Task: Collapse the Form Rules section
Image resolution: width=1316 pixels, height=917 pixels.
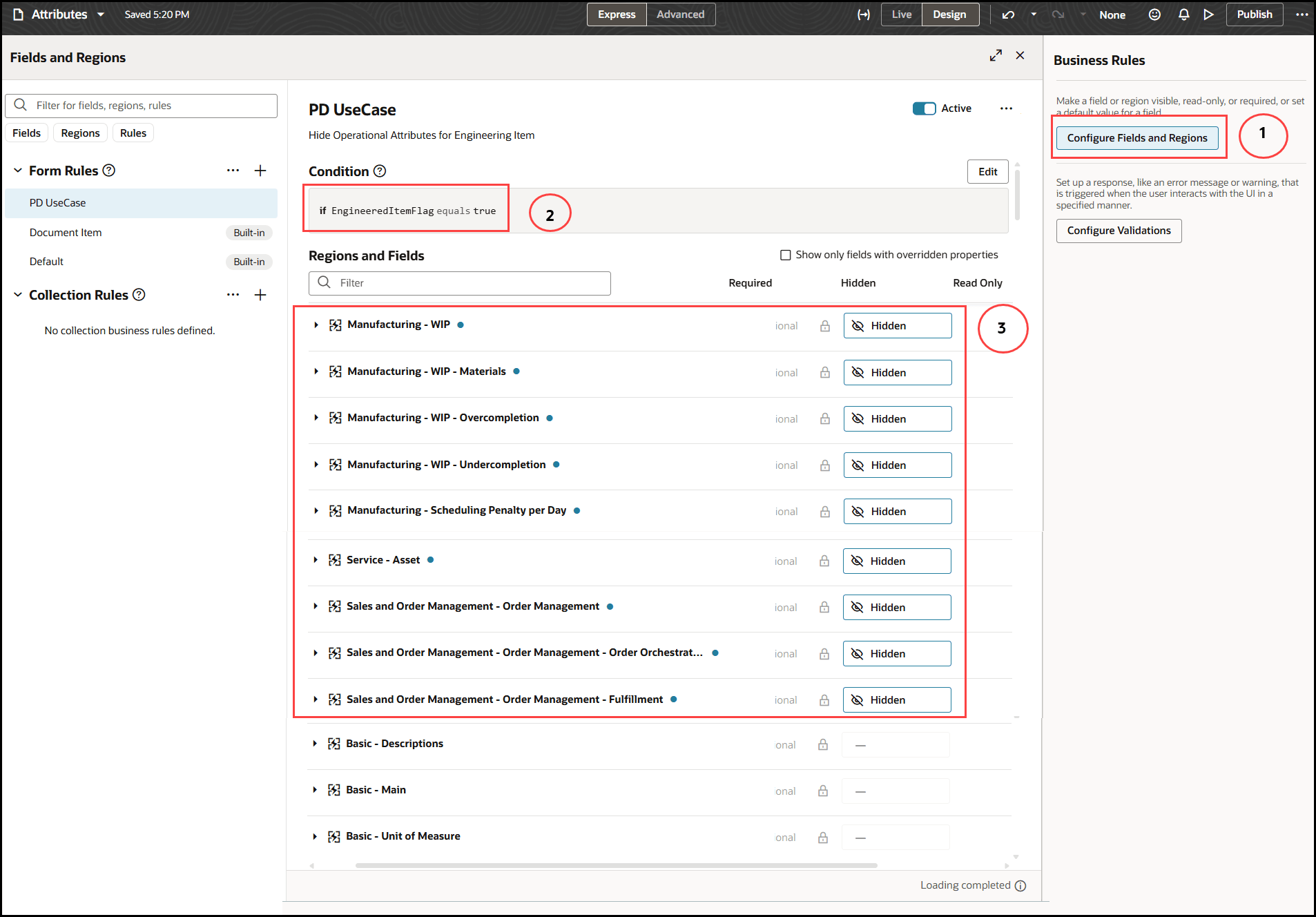Action: (x=18, y=171)
